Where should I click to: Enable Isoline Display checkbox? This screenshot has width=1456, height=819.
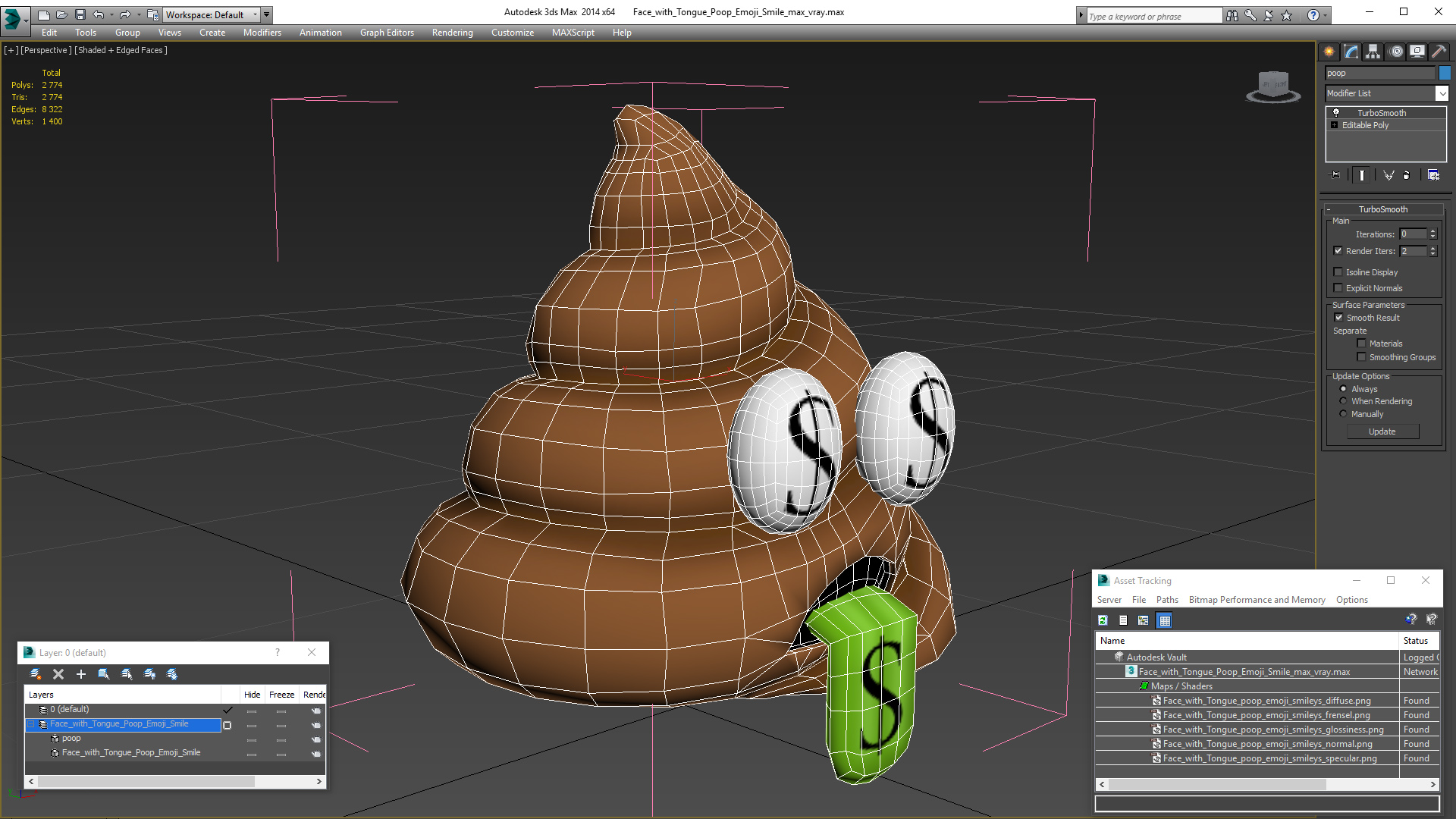click(x=1338, y=272)
